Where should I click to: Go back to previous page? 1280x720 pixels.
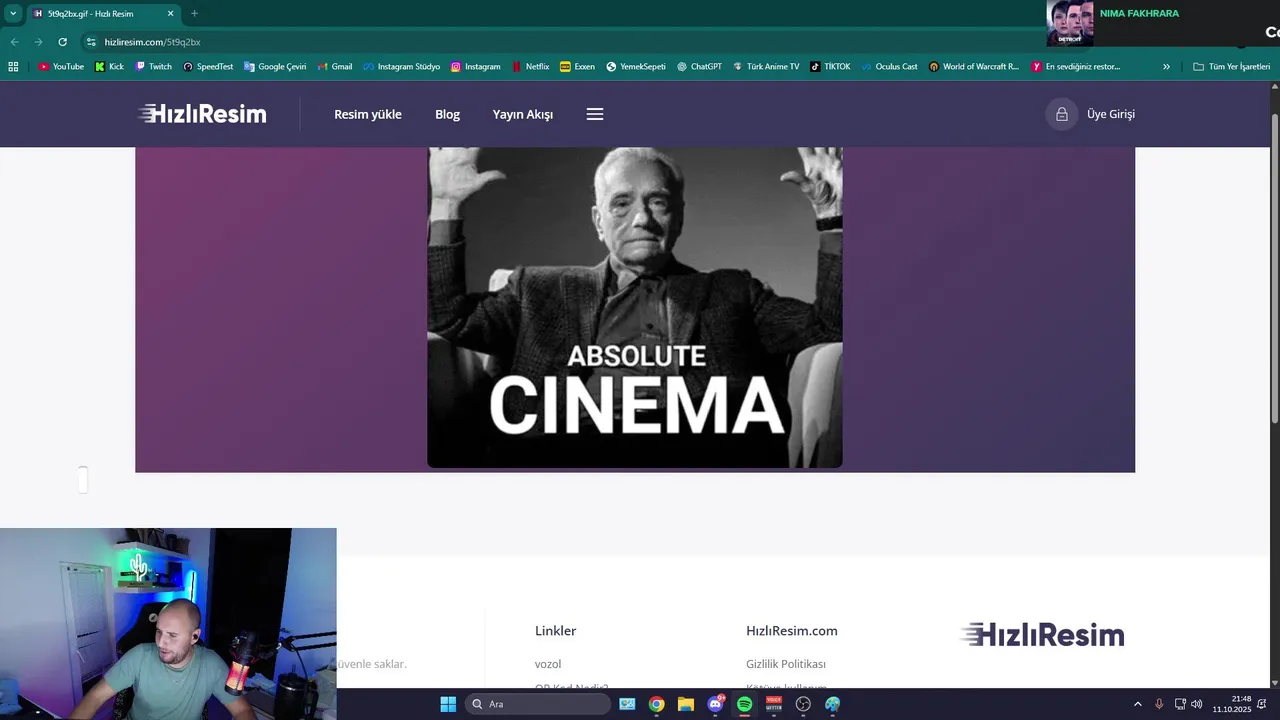14,42
